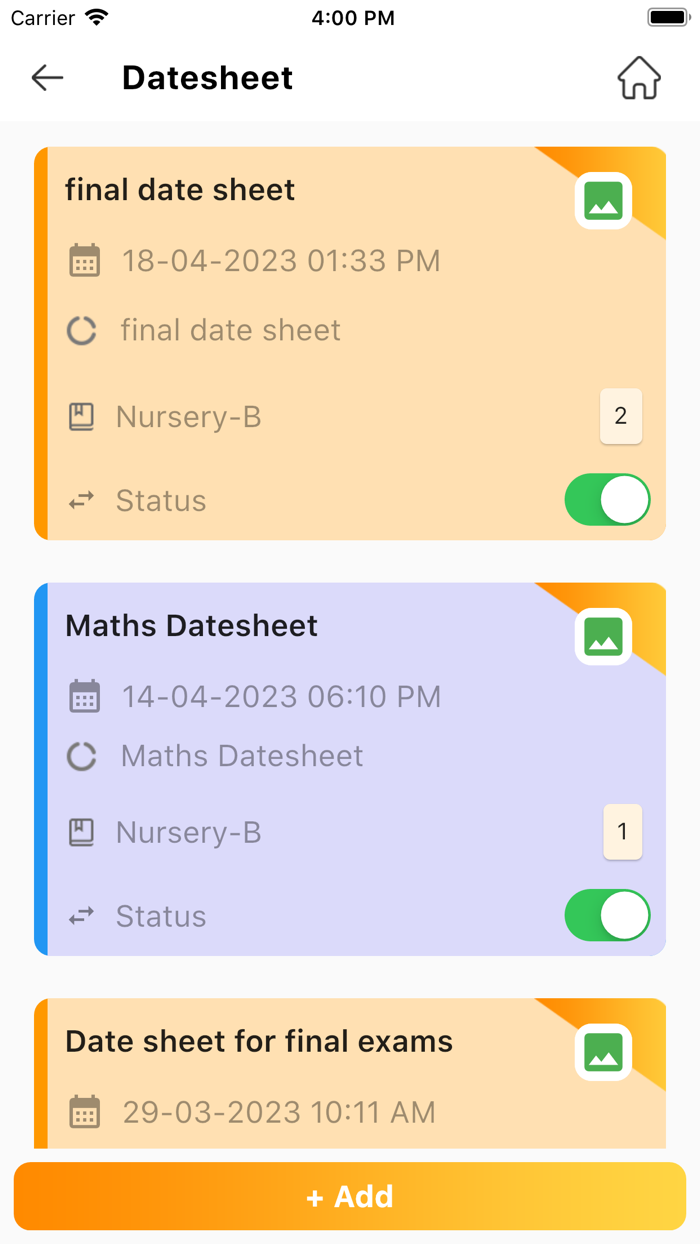Disable the status toggle on final date sheet
The height and width of the screenshot is (1244, 700).
607,500
